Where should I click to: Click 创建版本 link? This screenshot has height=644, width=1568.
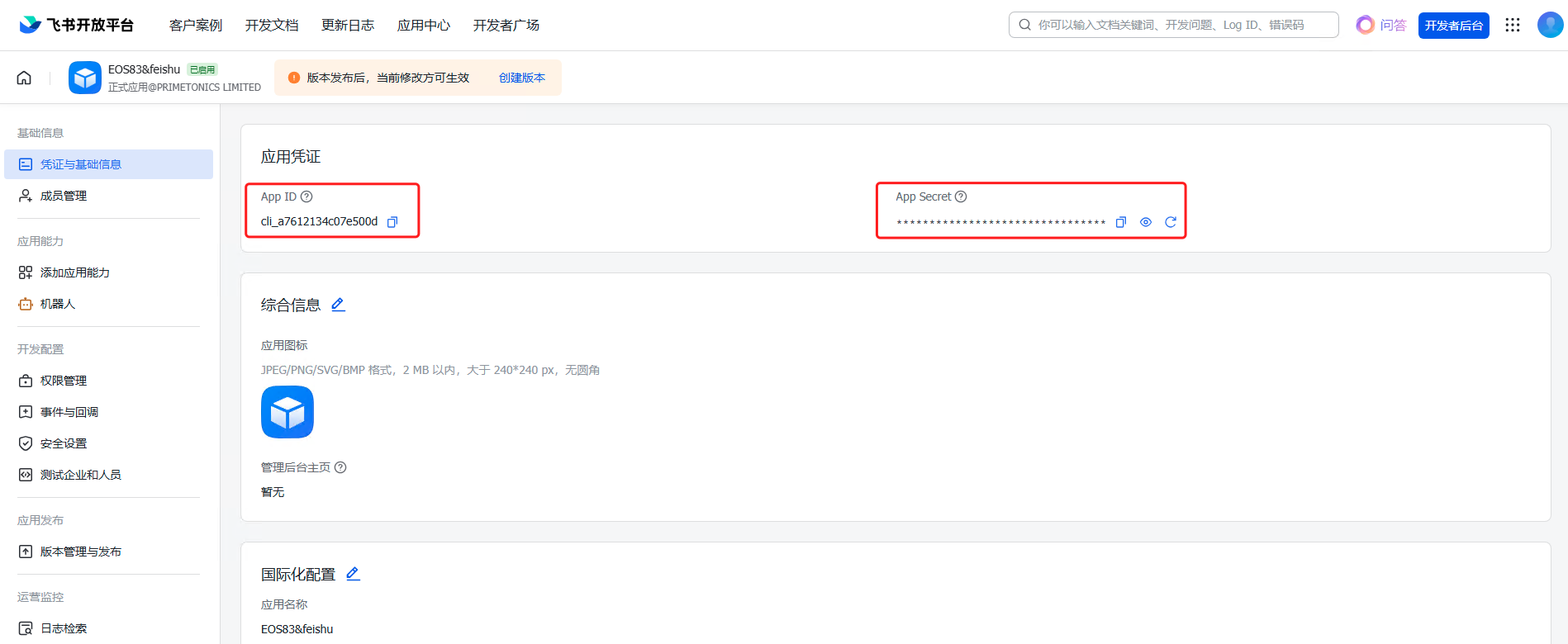tap(522, 78)
